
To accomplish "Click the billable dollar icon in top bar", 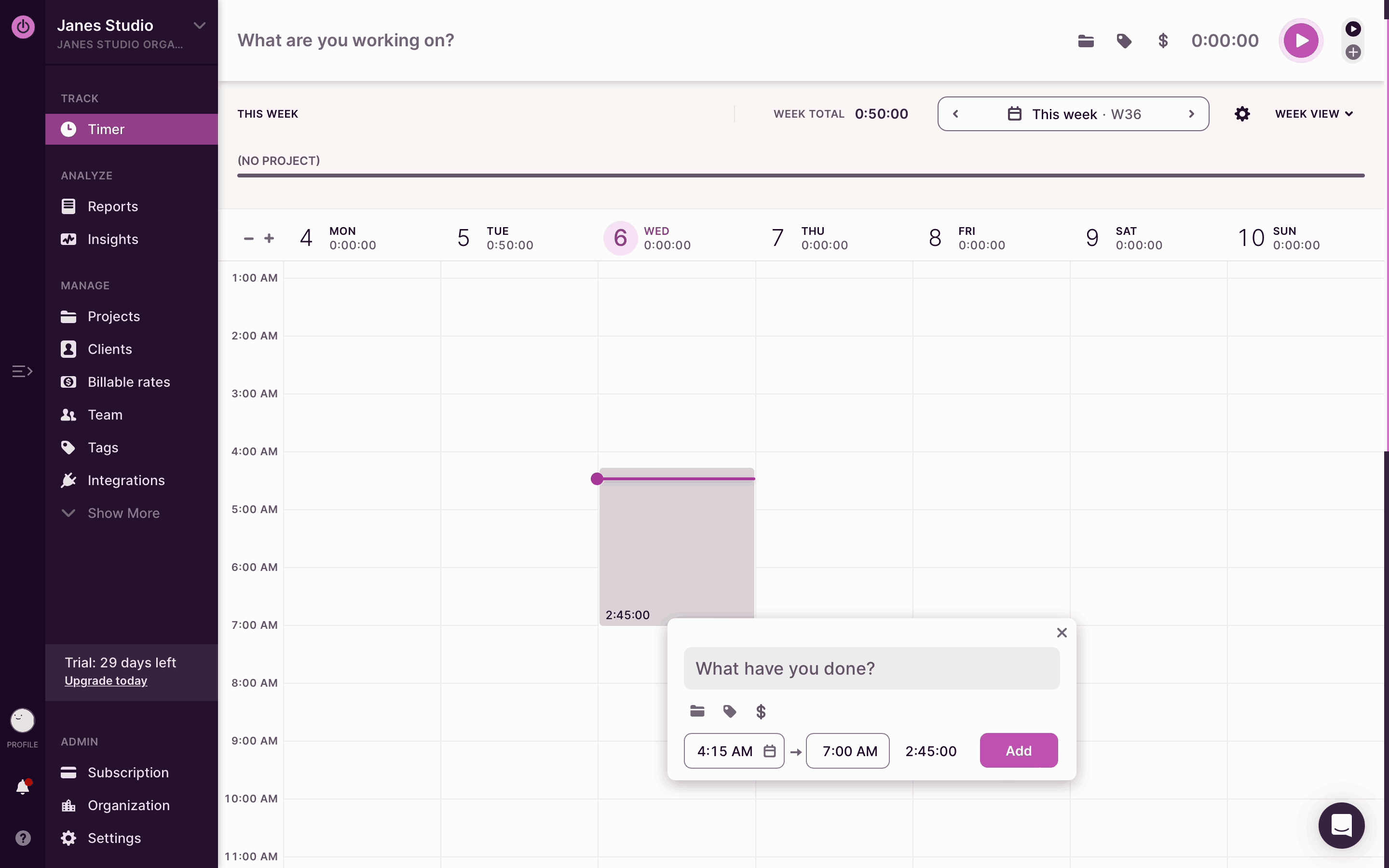I will coord(1163,41).
